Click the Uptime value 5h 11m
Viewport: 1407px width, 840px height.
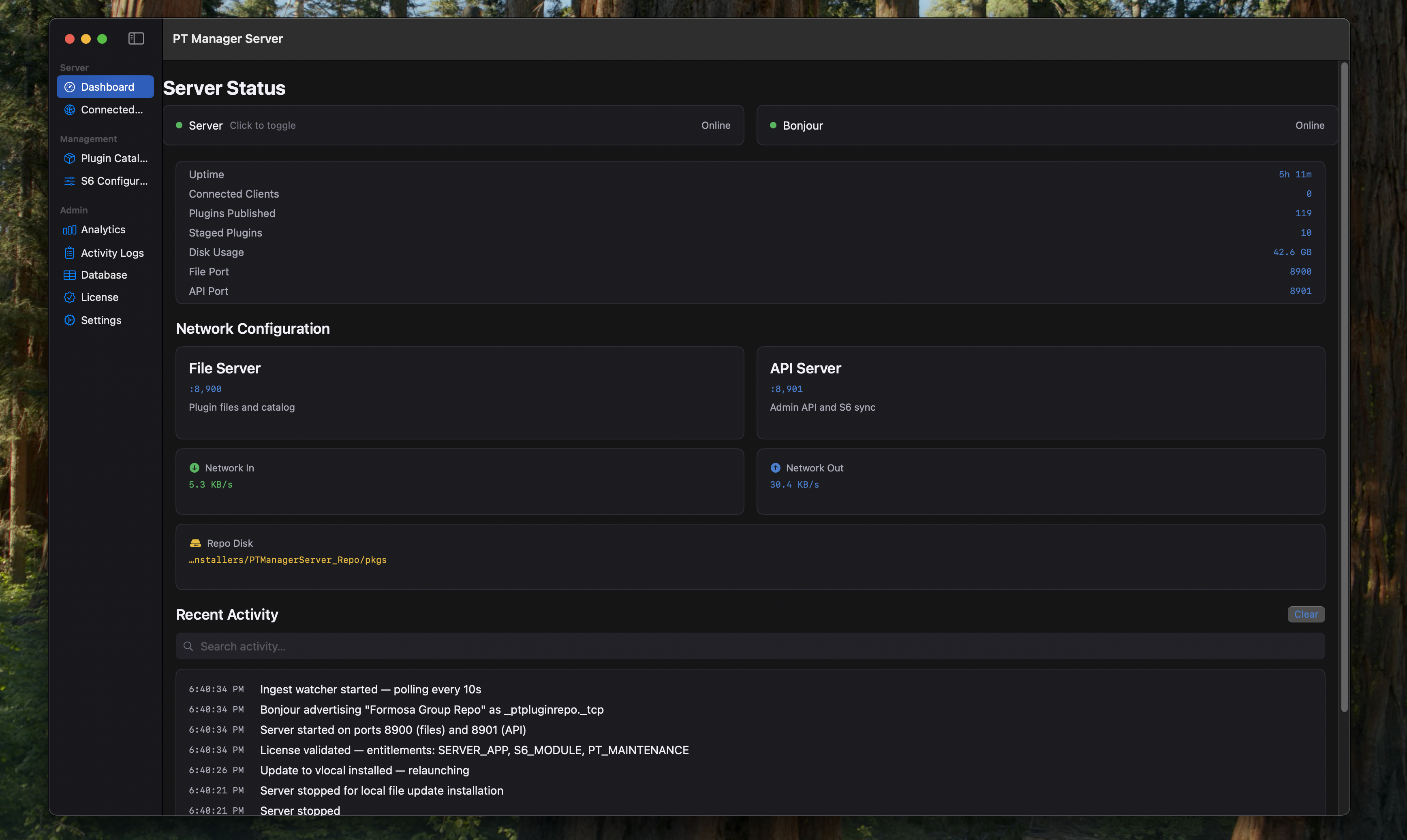tap(1295, 174)
